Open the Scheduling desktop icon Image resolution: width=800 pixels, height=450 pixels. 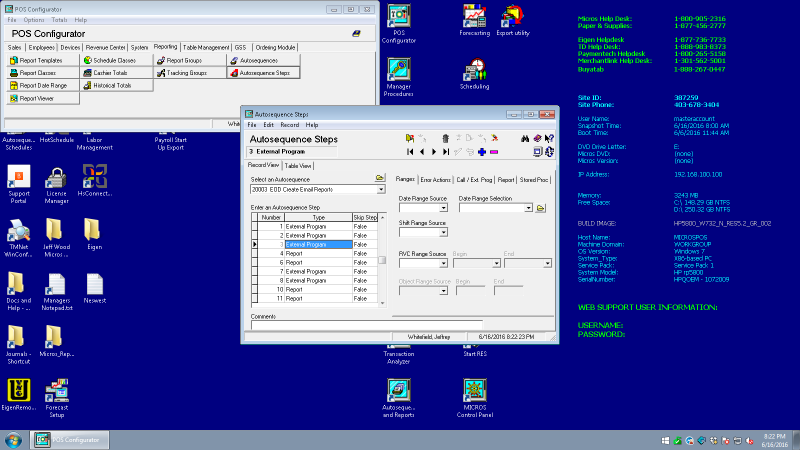(x=474, y=74)
